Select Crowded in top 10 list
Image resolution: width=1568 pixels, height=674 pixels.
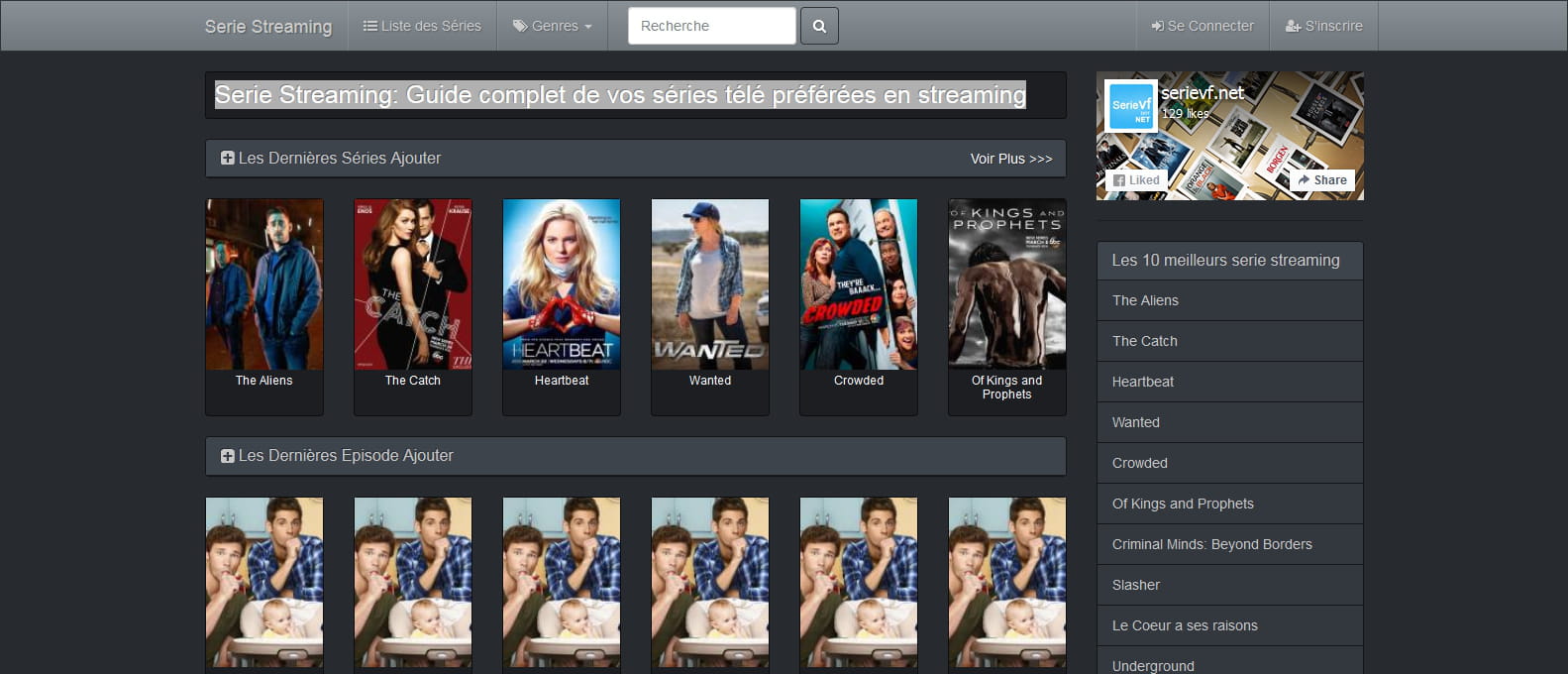[1230, 463]
